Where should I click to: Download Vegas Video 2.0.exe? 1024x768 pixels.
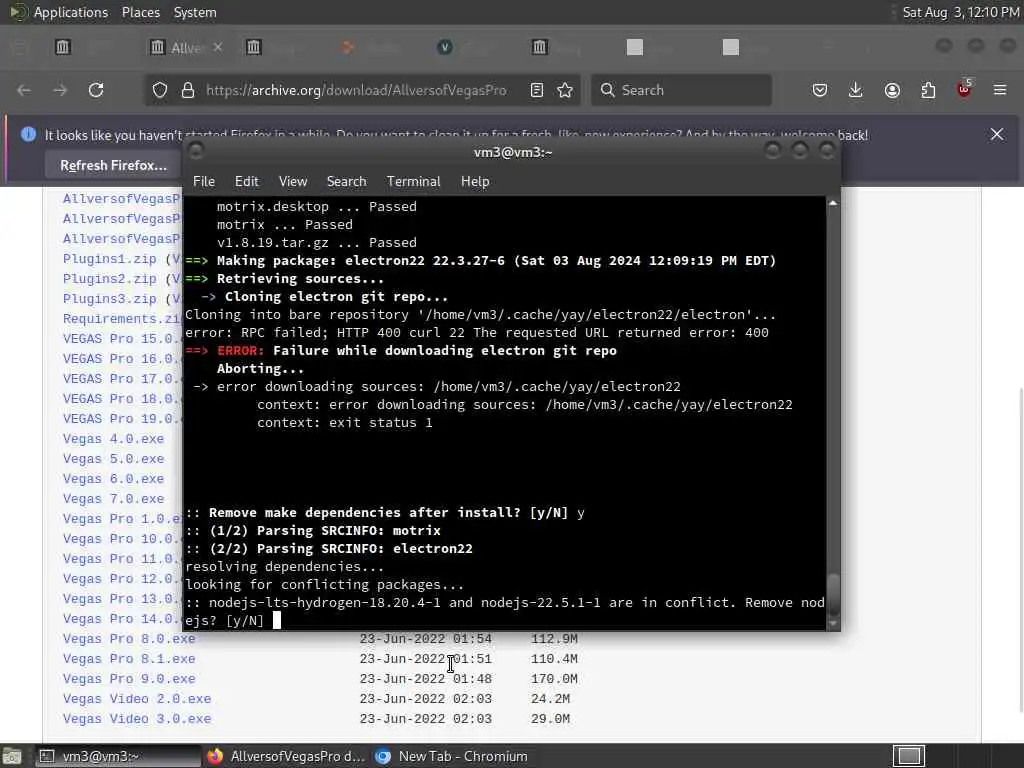(x=136, y=699)
